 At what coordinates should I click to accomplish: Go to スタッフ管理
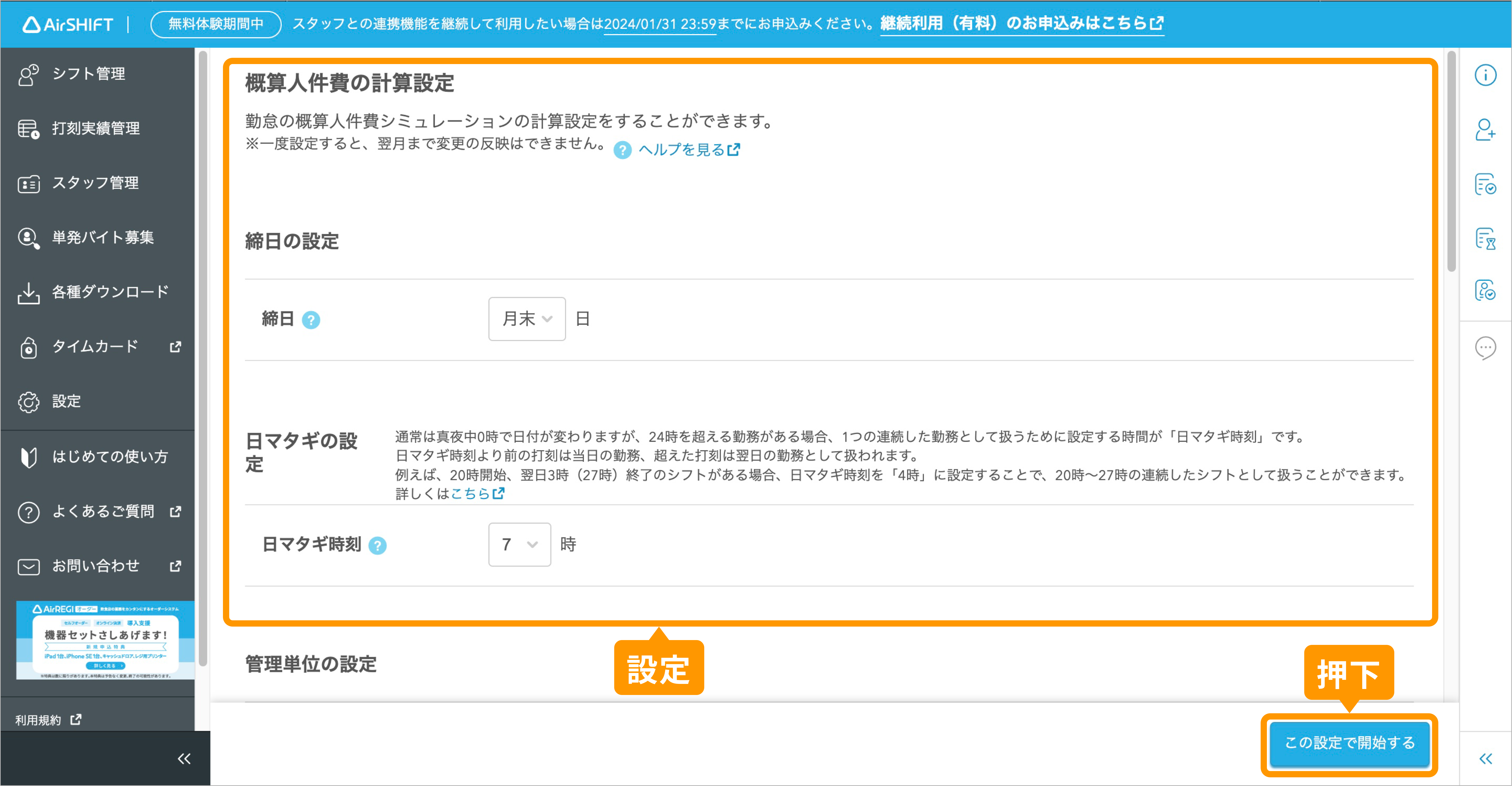coord(95,183)
